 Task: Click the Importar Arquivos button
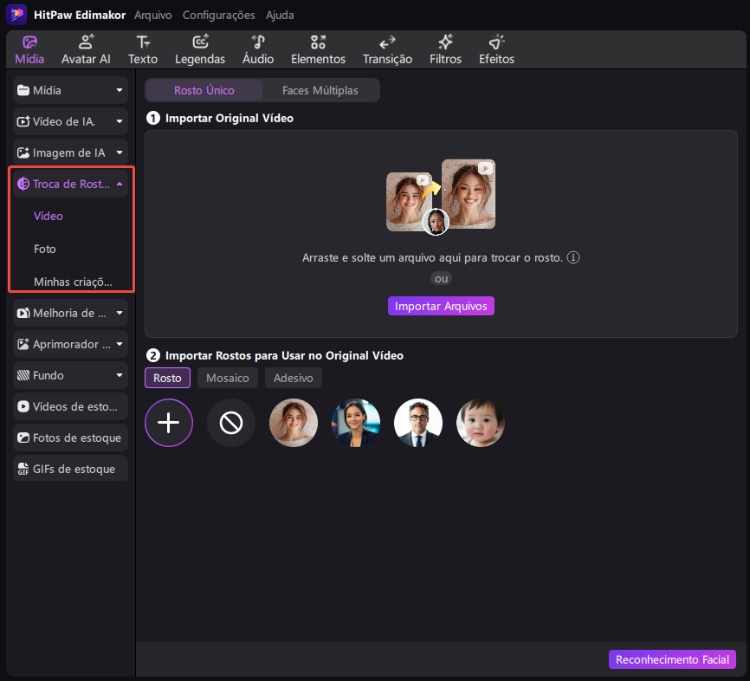(x=441, y=306)
